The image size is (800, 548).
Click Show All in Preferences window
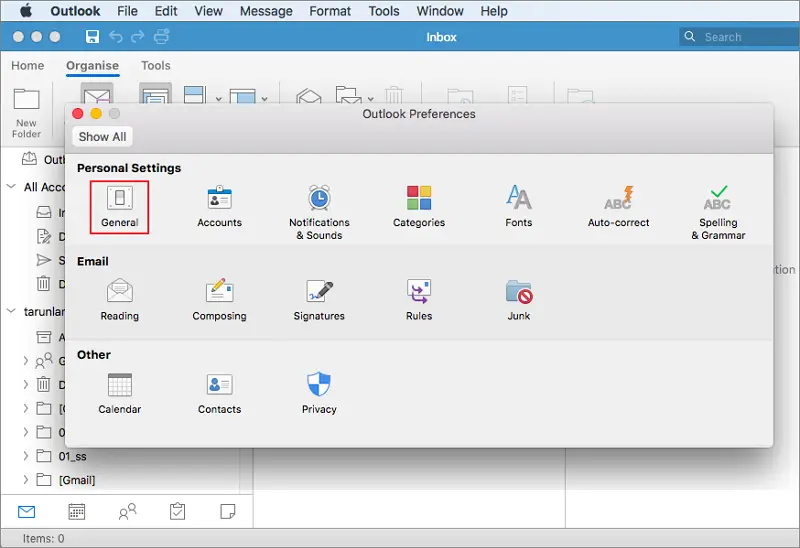(103, 137)
